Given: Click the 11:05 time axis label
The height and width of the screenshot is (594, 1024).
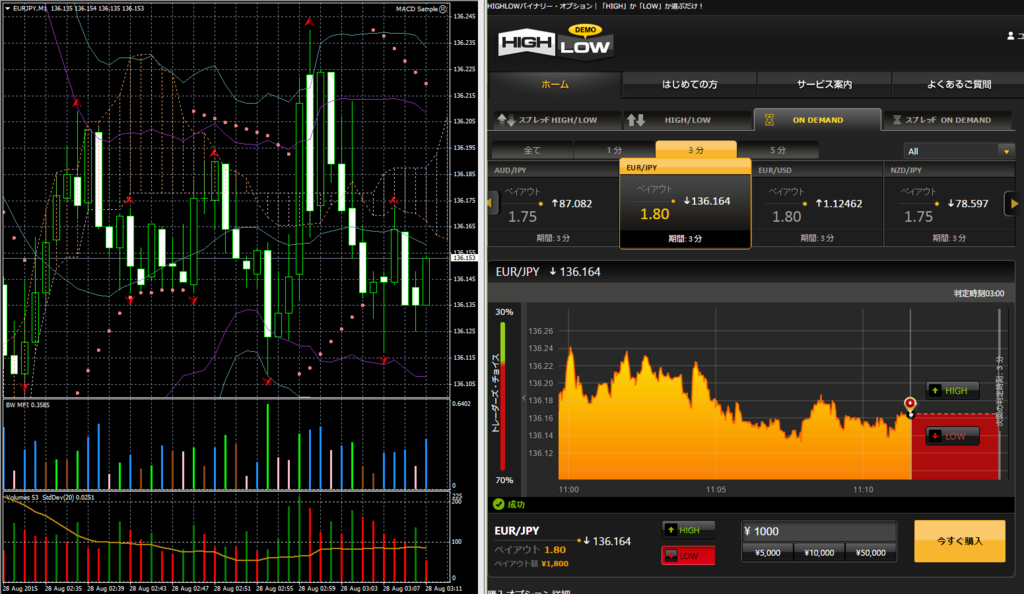Looking at the screenshot, I should point(716,489).
